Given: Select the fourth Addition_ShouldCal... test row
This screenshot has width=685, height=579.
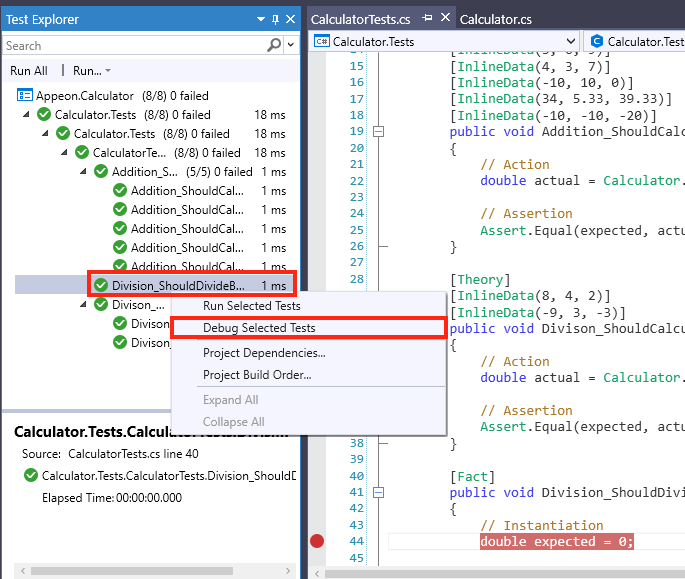Looking at the screenshot, I should click(x=200, y=248).
